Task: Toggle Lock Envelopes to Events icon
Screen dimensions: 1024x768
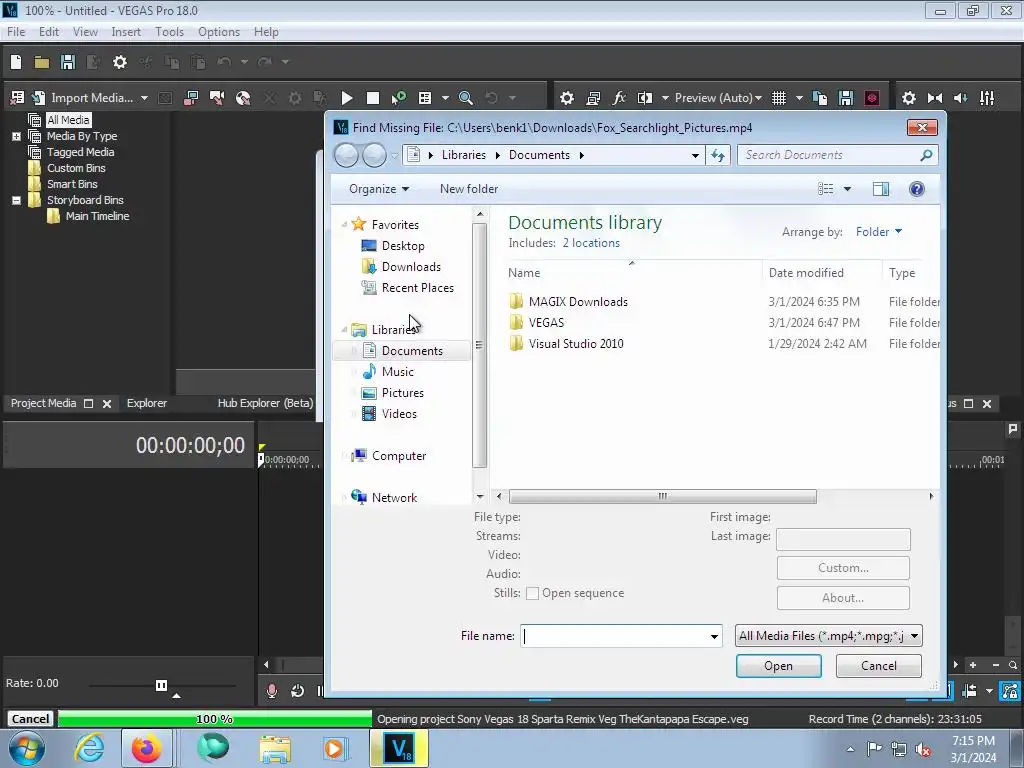Action: (x=1010, y=691)
